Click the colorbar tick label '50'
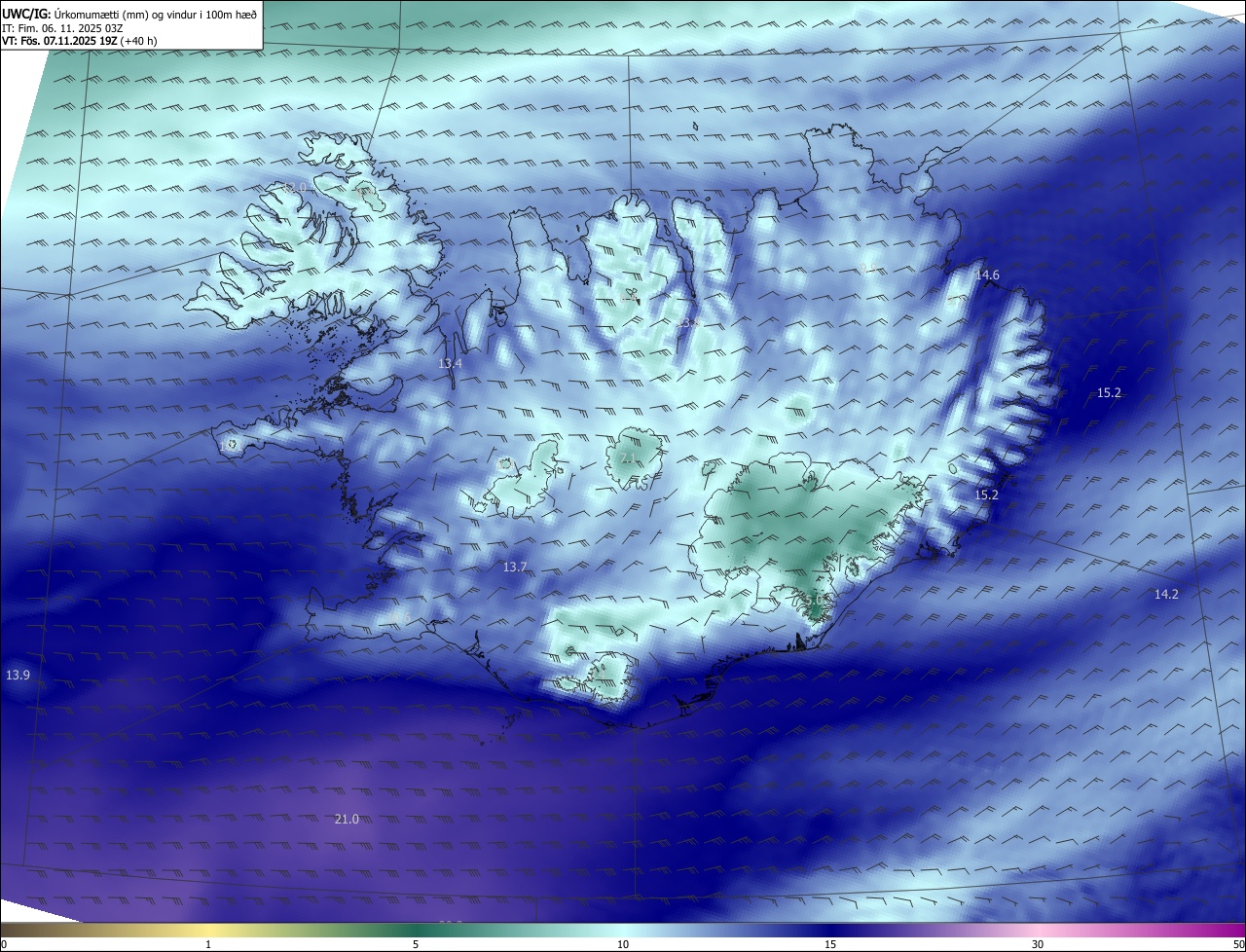The width and height of the screenshot is (1246, 952). pyautogui.click(x=1238, y=944)
